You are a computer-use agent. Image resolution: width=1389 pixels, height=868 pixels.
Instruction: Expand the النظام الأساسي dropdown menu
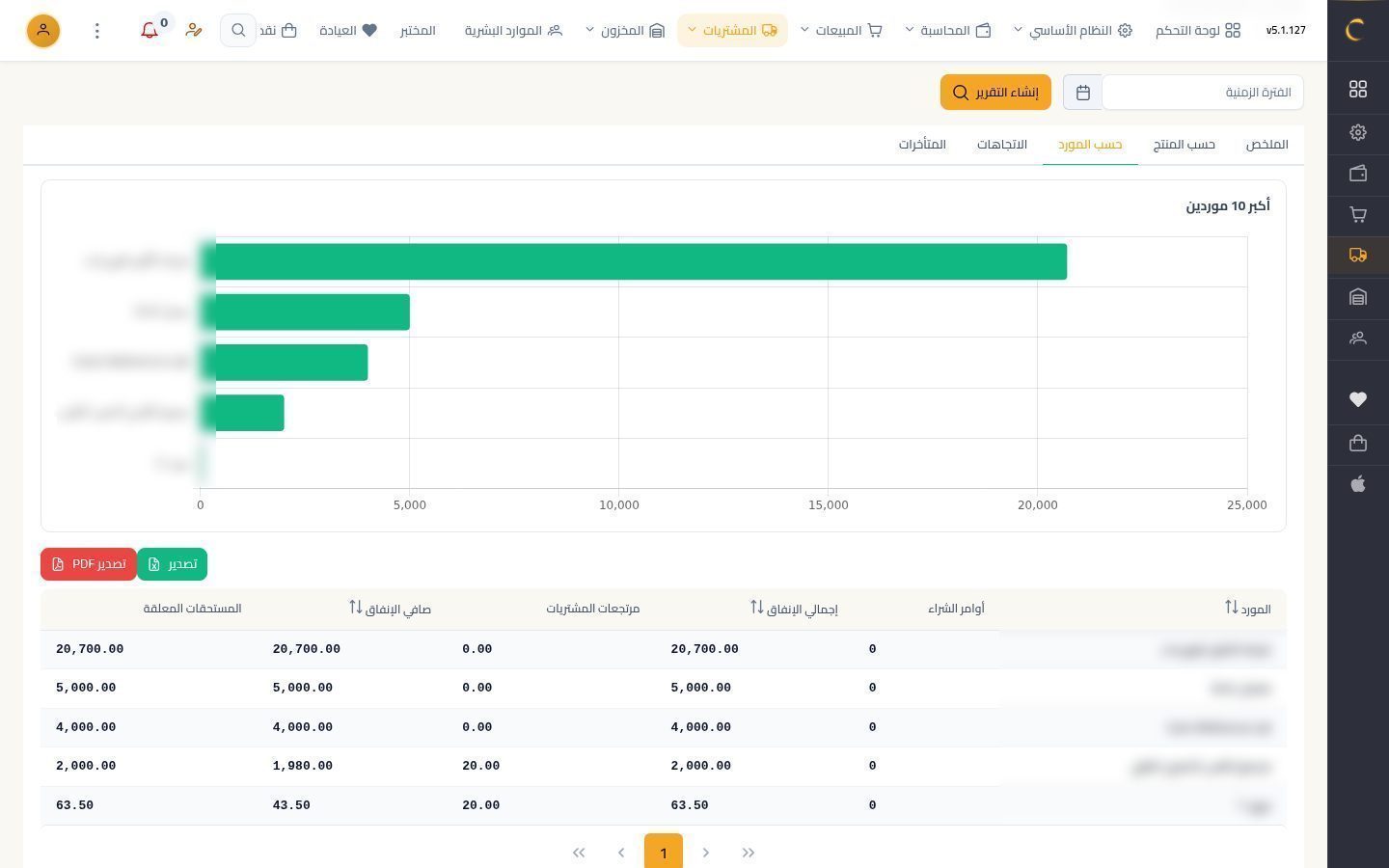(x=1074, y=31)
